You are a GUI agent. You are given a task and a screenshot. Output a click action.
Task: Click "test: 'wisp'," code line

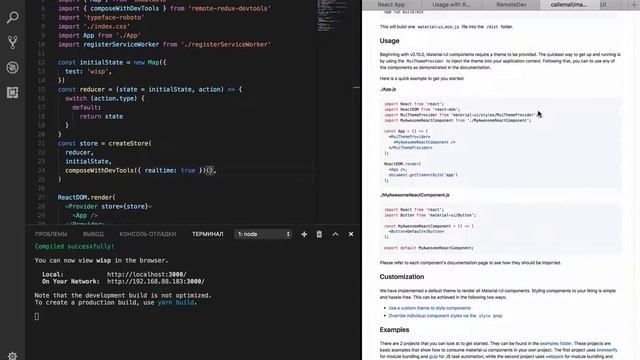(x=88, y=71)
